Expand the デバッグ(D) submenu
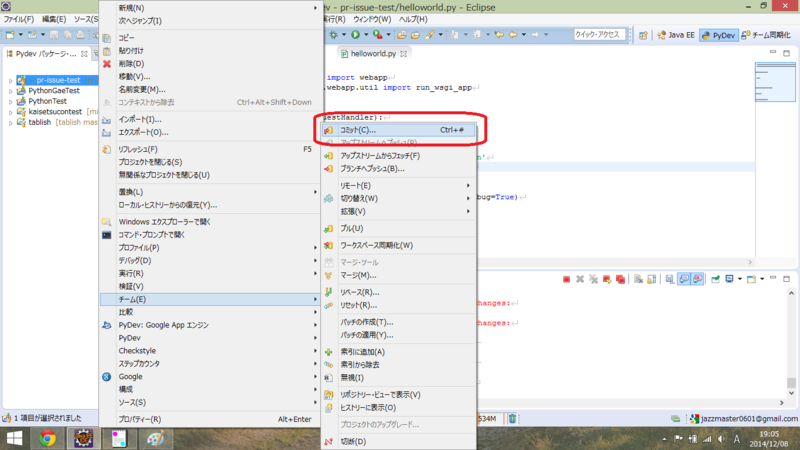800x450 pixels. click(x=210, y=261)
